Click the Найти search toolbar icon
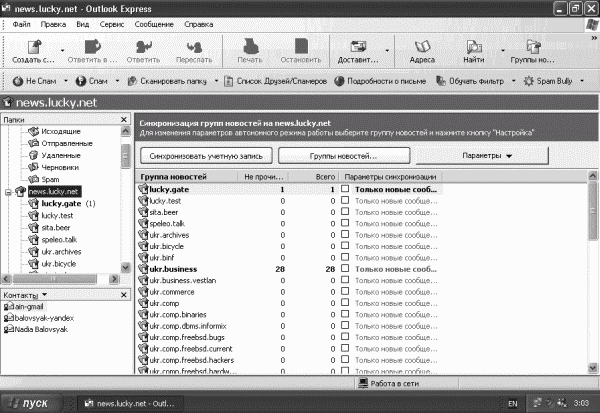This screenshot has width=600, height=413. tap(474, 47)
